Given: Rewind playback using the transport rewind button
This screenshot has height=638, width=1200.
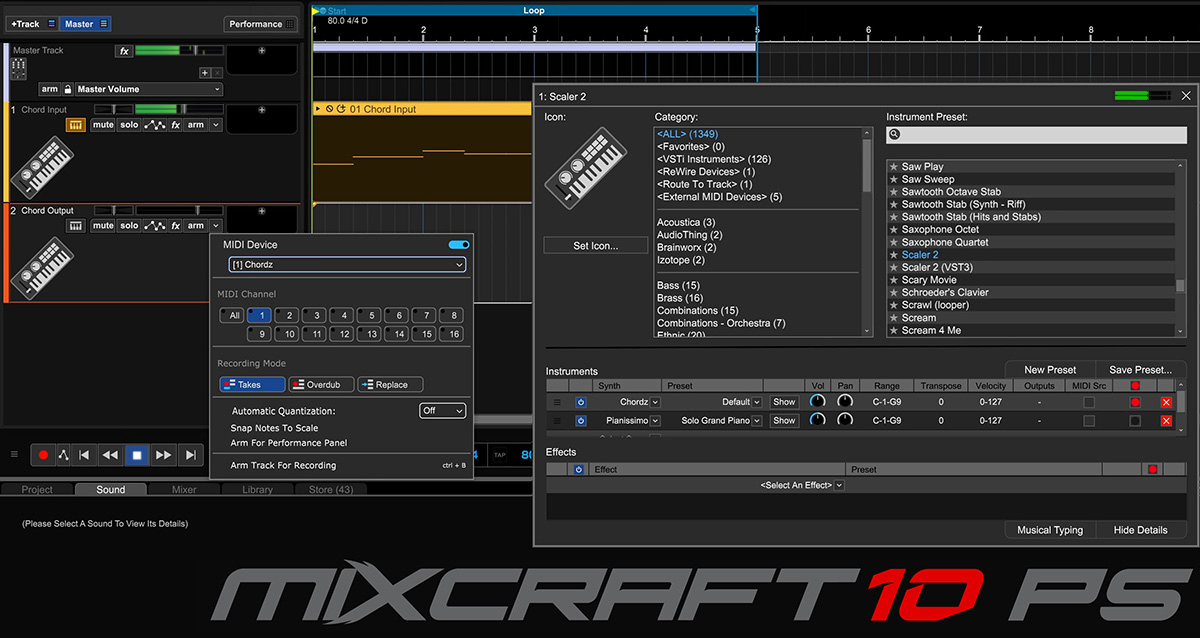Looking at the screenshot, I should click(x=111, y=455).
